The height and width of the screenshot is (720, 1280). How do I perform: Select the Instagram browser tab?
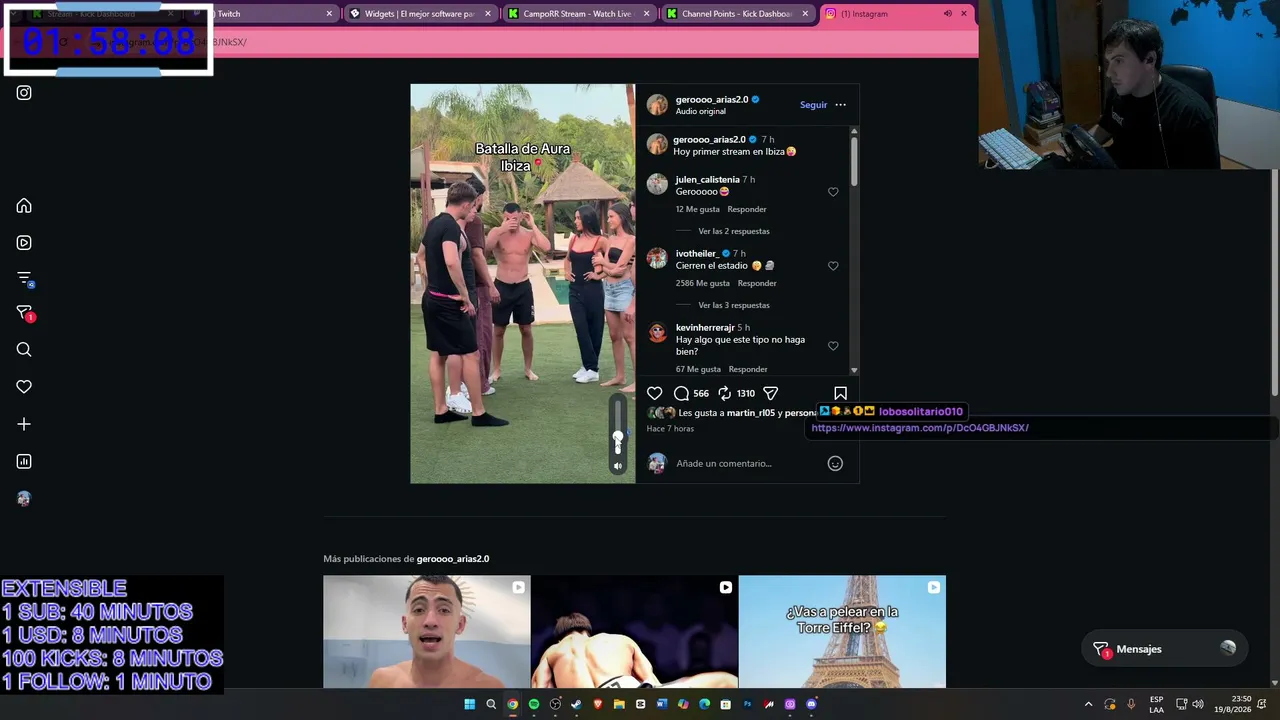(x=896, y=14)
